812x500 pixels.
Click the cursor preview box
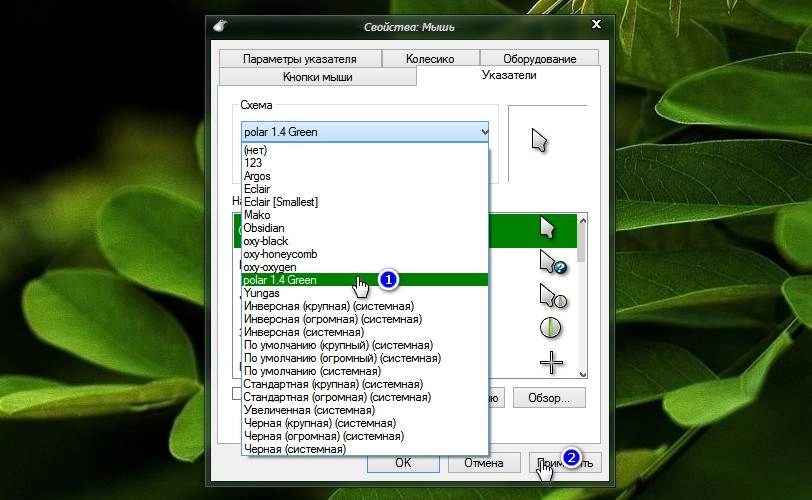point(547,143)
